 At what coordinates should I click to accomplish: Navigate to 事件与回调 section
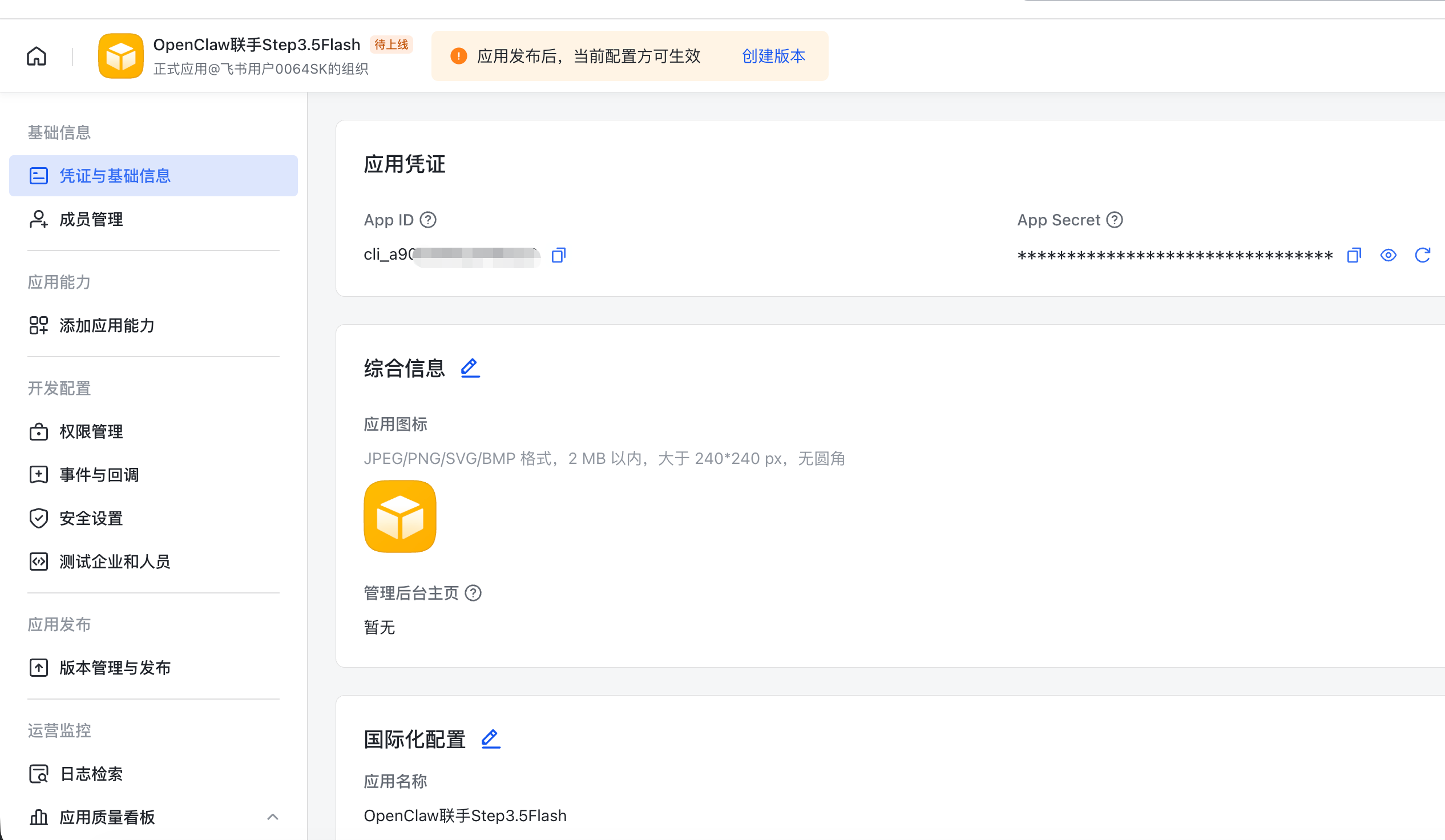(x=99, y=475)
